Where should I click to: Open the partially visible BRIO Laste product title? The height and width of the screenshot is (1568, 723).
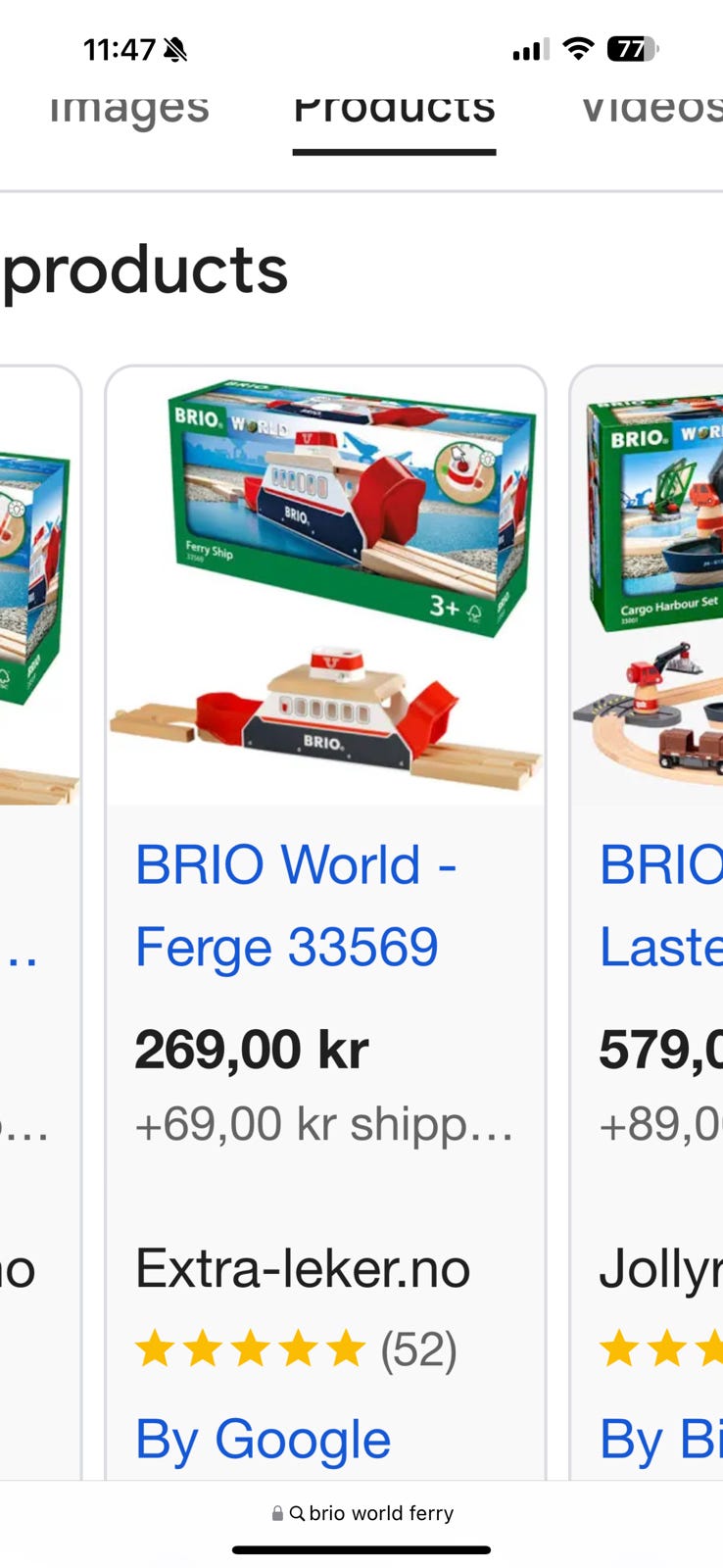click(x=660, y=906)
